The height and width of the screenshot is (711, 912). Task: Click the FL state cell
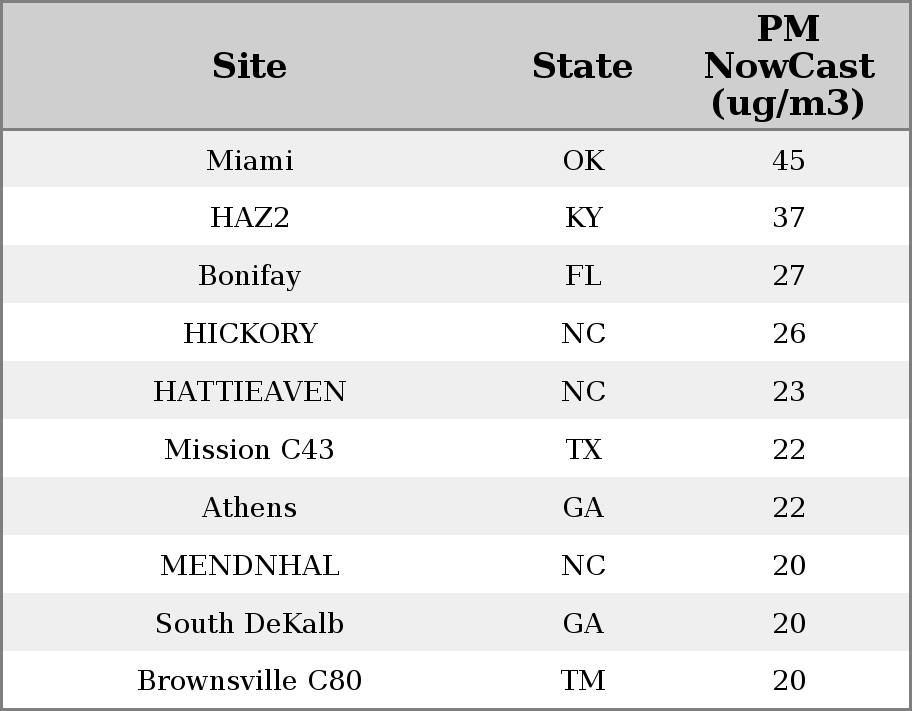pyautogui.click(x=583, y=276)
